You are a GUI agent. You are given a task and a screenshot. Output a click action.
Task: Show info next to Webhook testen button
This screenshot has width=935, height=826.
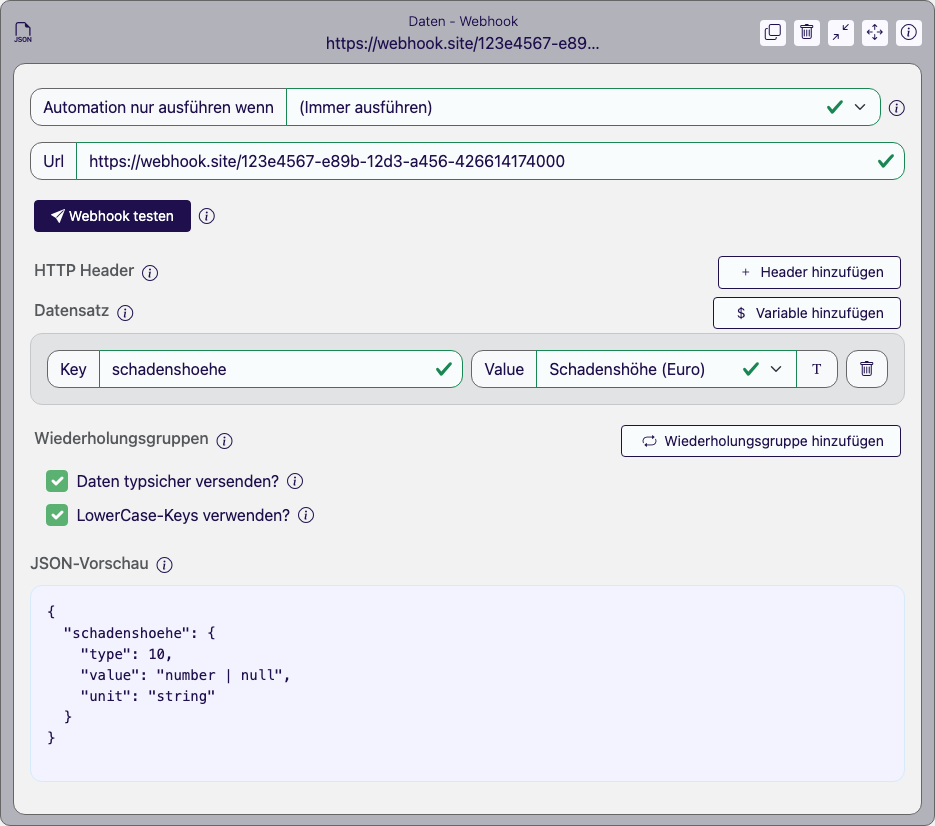pyautogui.click(x=207, y=216)
